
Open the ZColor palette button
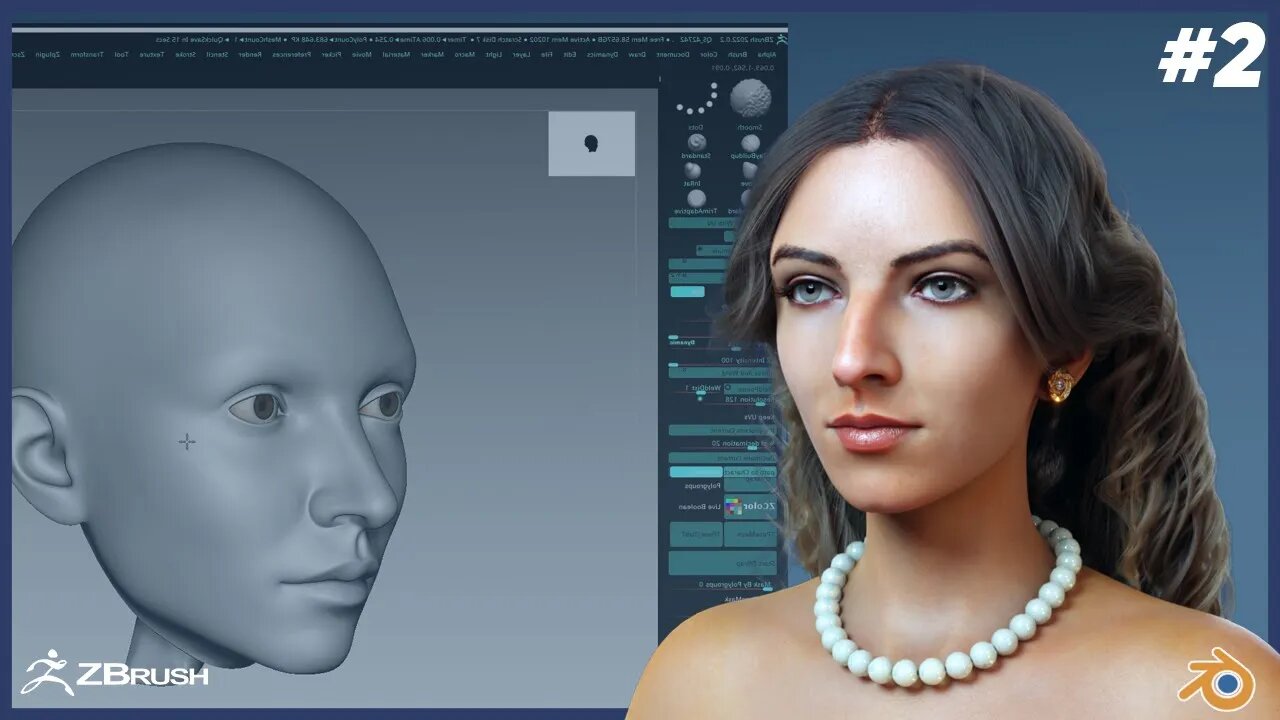(750, 506)
